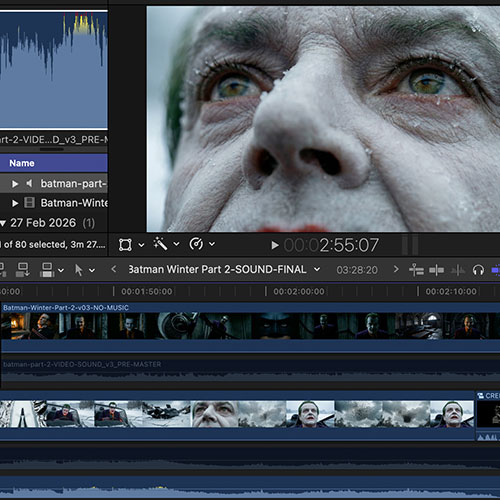Toggle solo with the headphones icon
Viewport: 500px width, 500px height.
click(478, 270)
